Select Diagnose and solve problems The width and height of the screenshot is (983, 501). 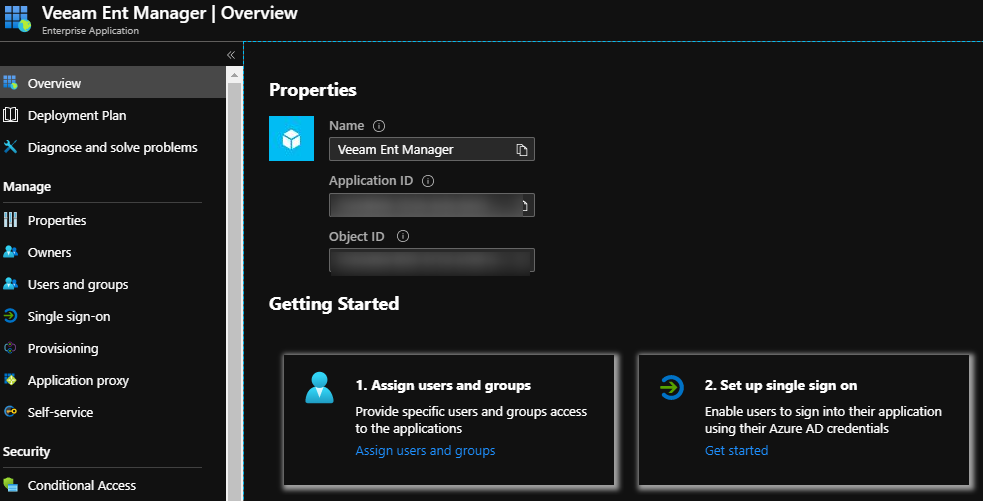pos(112,147)
